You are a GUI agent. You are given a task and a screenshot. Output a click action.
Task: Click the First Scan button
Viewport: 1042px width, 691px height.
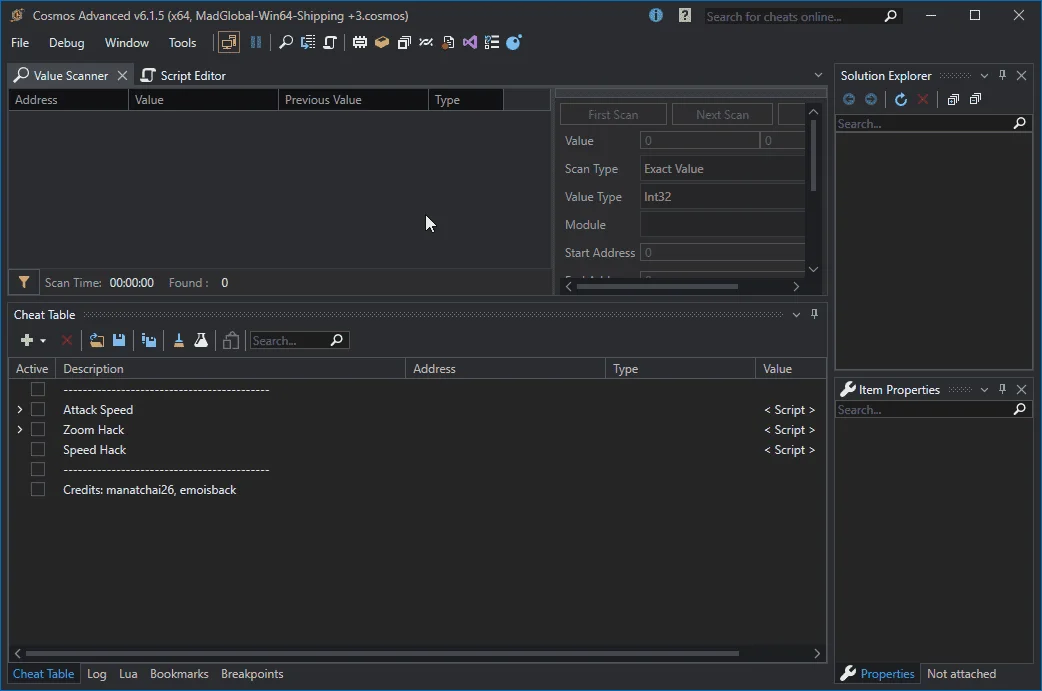tap(613, 114)
